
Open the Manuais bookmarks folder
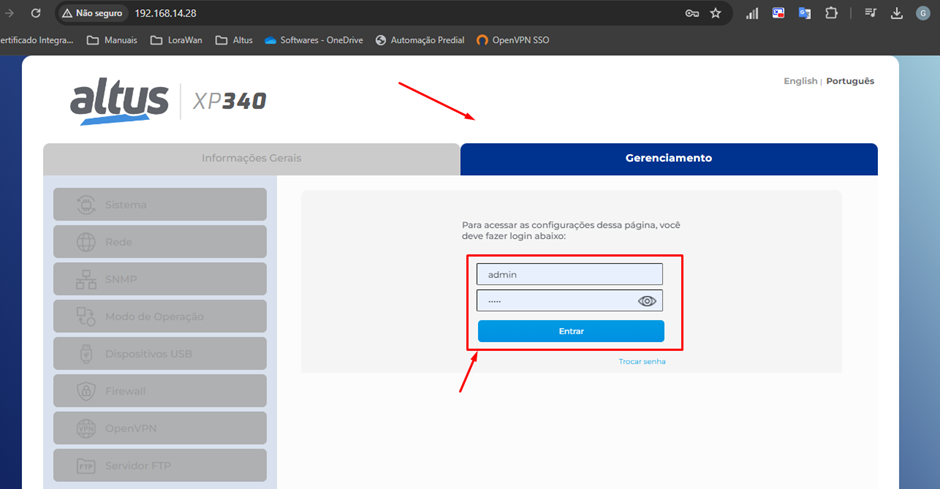(113, 40)
